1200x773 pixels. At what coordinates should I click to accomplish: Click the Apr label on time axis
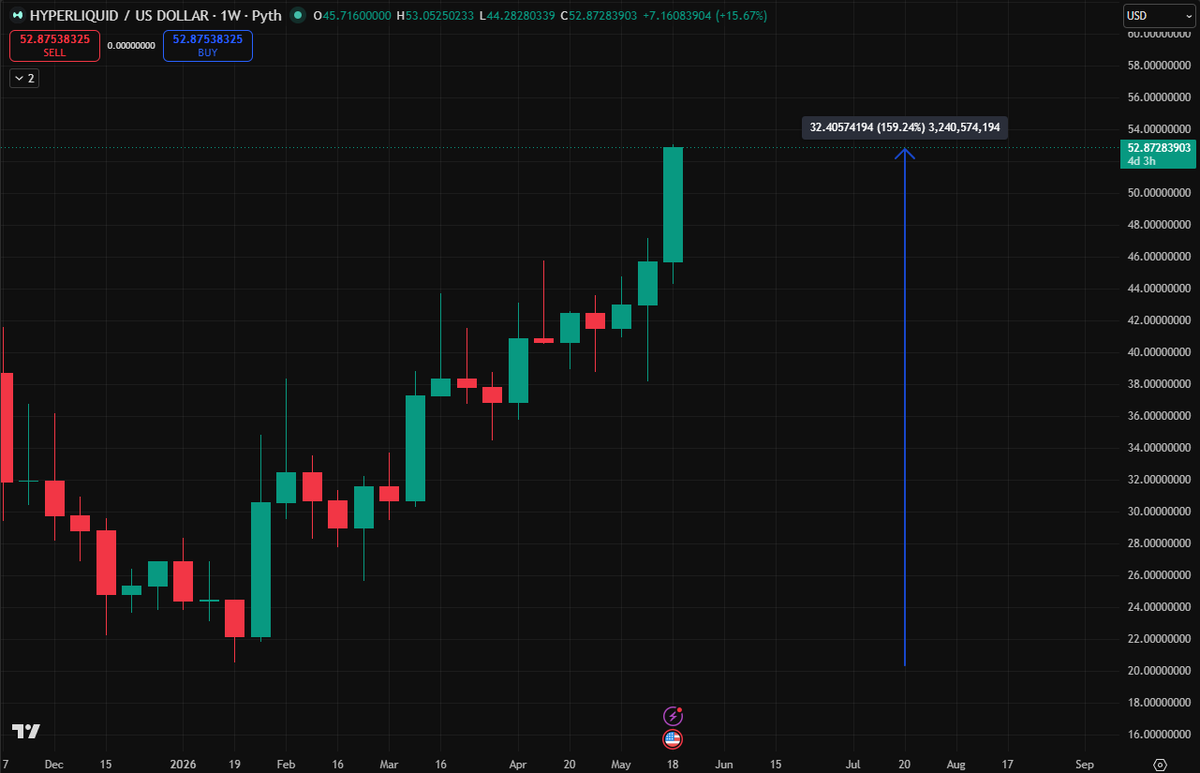(x=517, y=764)
